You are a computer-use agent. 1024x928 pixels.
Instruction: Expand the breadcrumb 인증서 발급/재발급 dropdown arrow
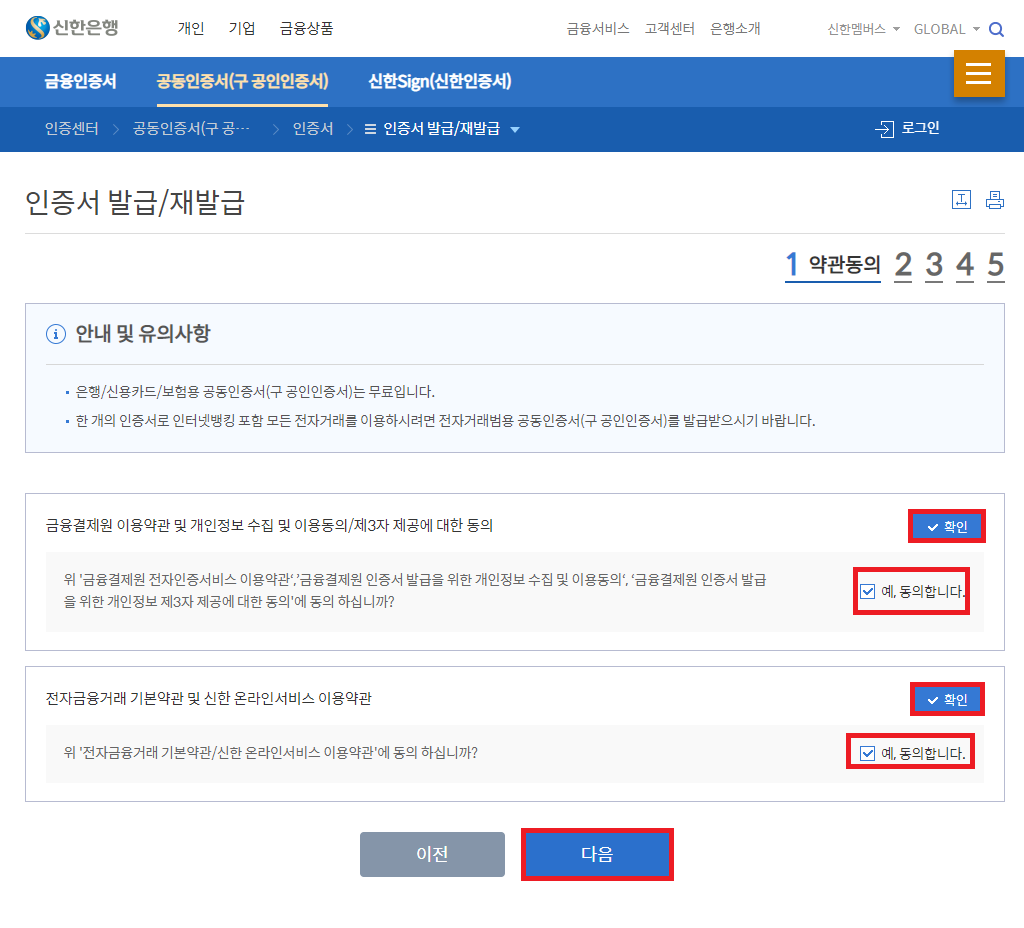pos(514,129)
